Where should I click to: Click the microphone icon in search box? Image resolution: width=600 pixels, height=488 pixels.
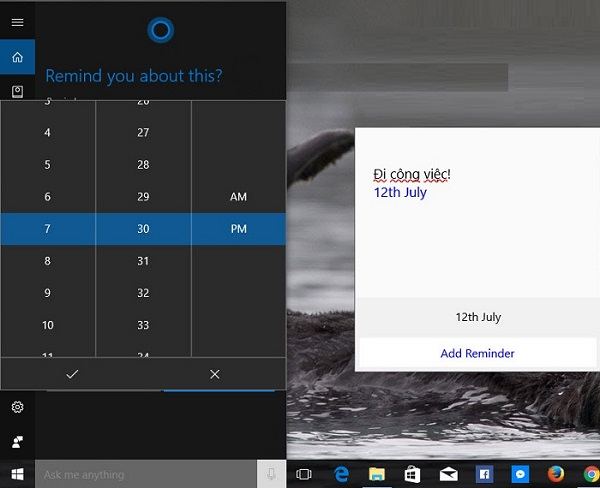pyautogui.click(x=271, y=474)
